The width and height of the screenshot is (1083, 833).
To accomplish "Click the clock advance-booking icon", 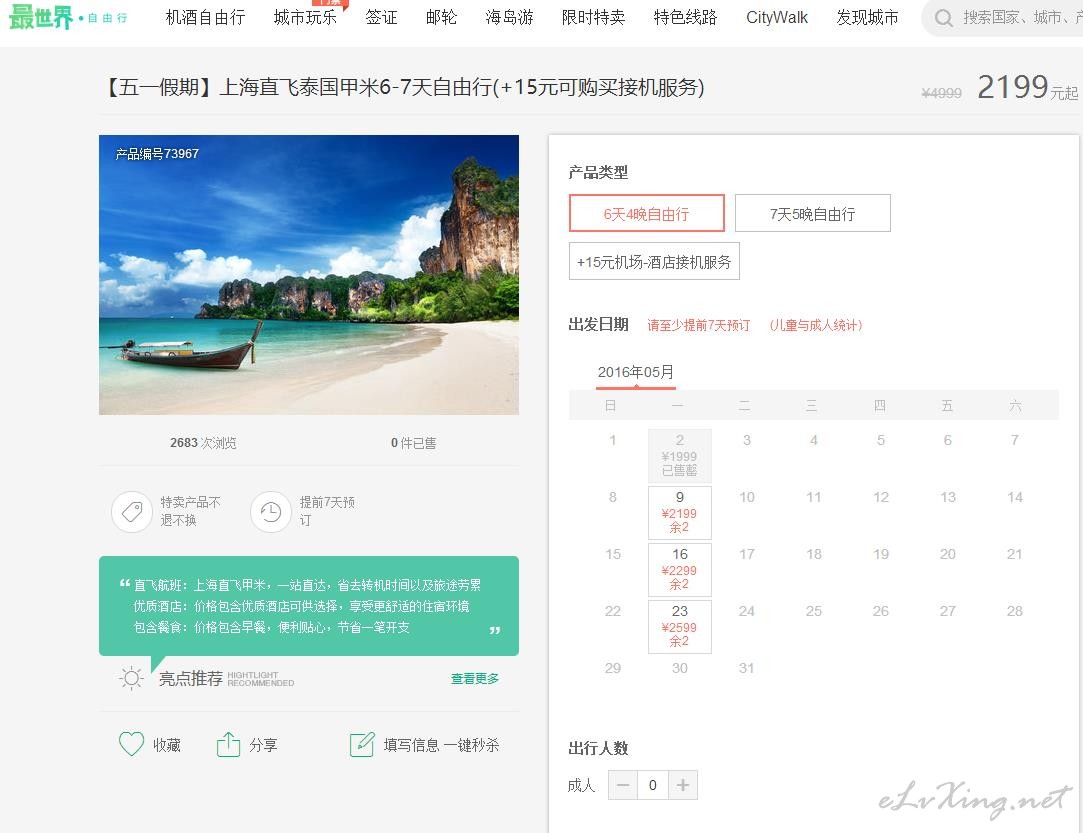I will 271,512.
